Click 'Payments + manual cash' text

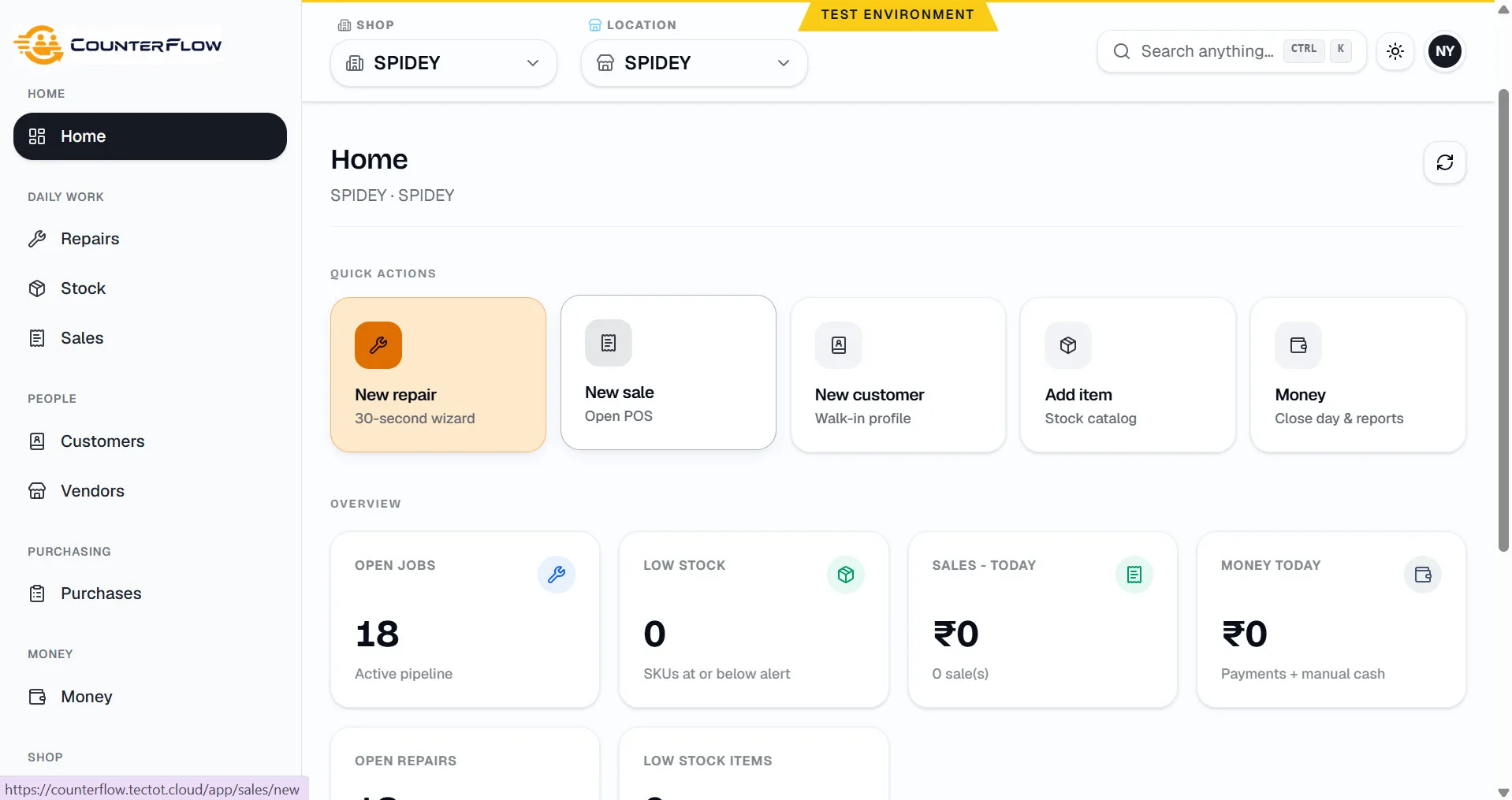[x=1302, y=674]
